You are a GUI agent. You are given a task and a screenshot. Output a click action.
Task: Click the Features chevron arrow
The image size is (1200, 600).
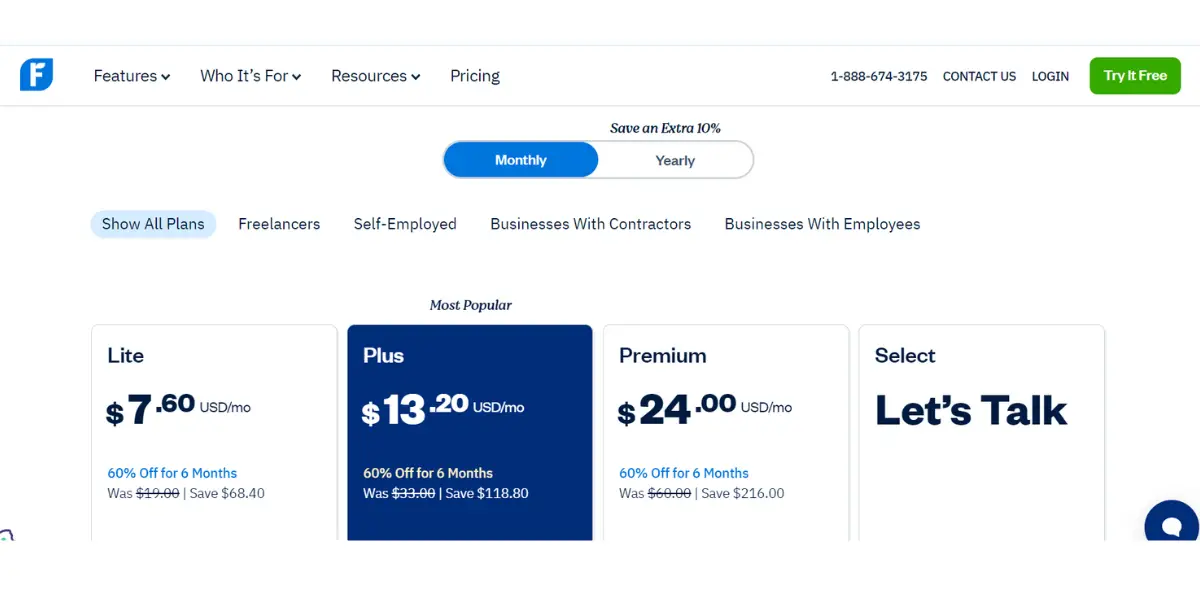pyautogui.click(x=165, y=77)
